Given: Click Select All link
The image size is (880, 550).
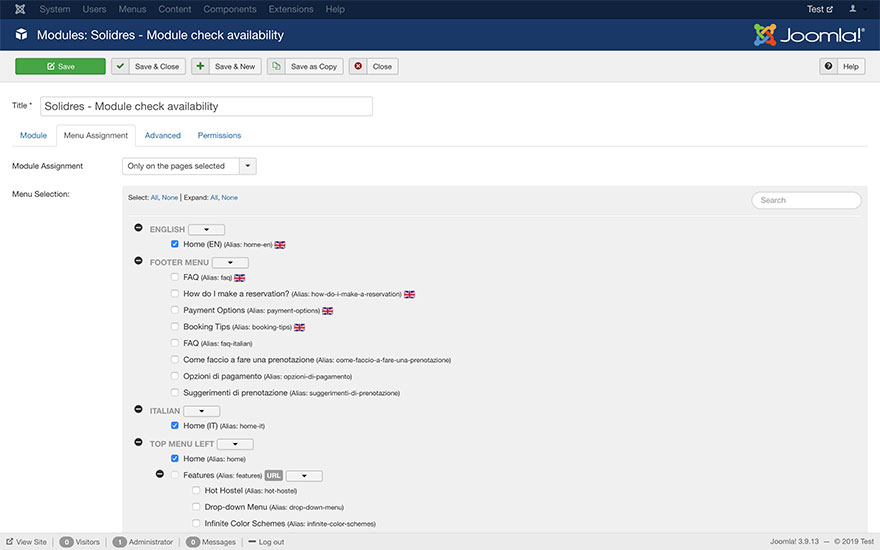Looking at the screenshot, I should click(x=154, y=198).
